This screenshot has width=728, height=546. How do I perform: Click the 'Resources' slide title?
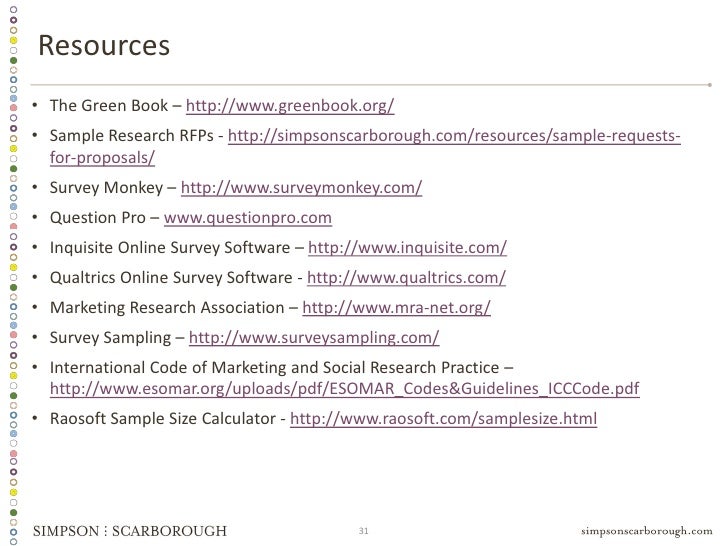(104, 46)
